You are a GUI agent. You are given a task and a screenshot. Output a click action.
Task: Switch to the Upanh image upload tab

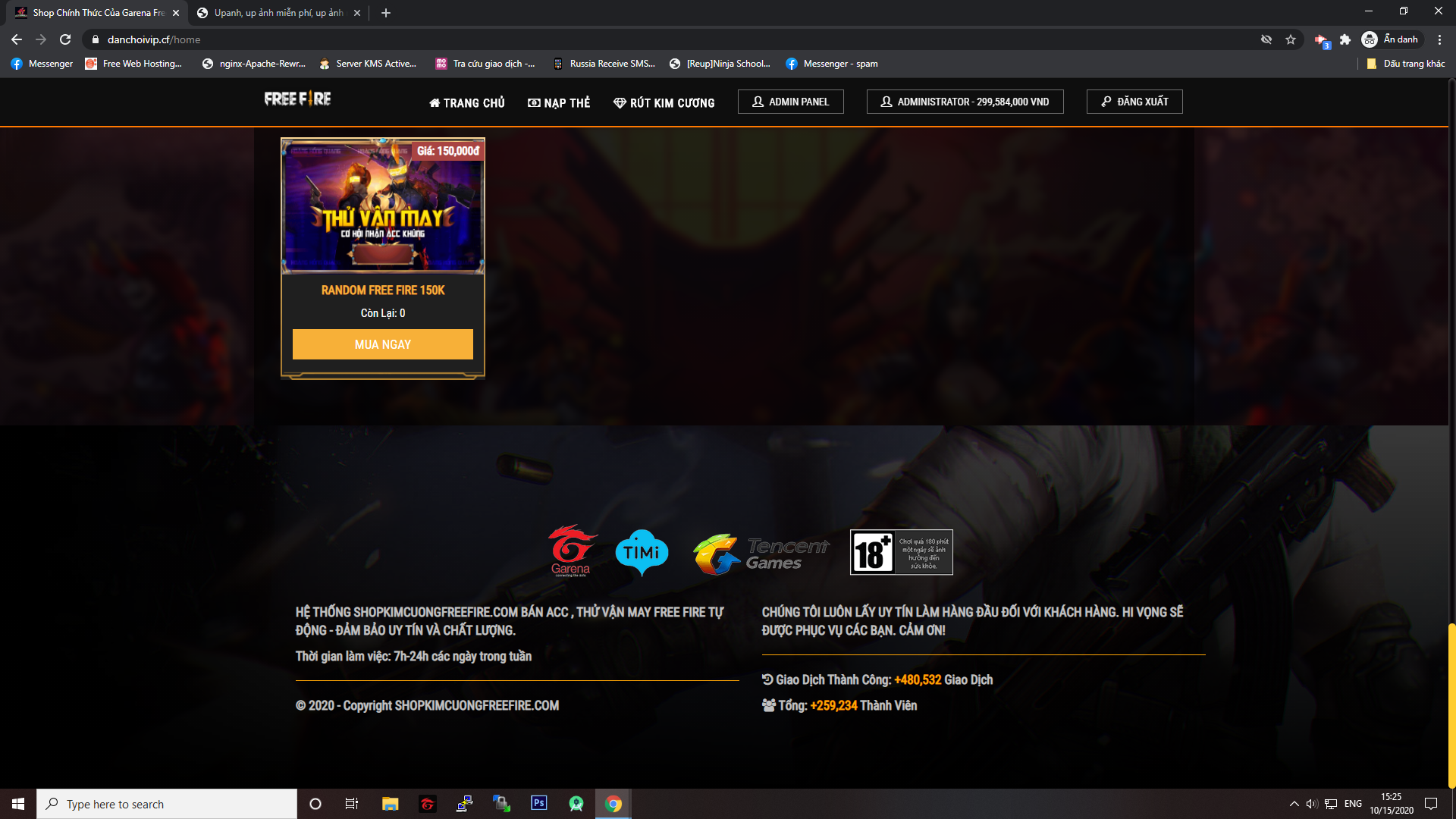[278, 13]
